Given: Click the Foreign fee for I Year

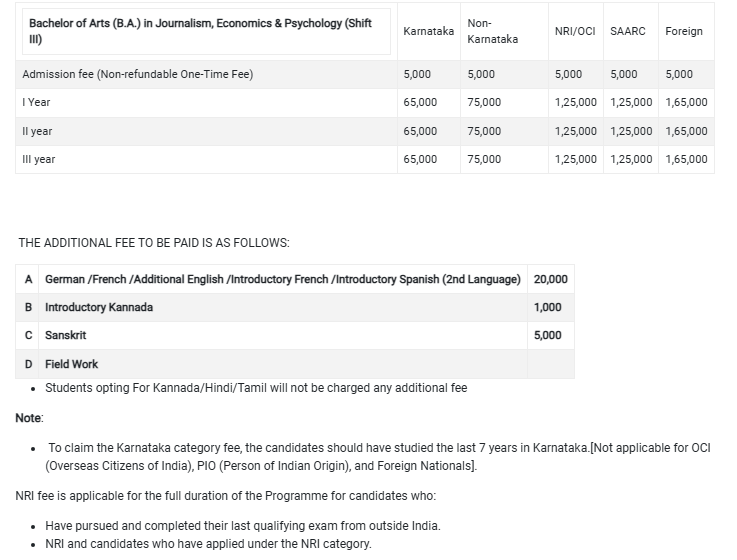Looking at the screenshot, I should coord(686,102).
